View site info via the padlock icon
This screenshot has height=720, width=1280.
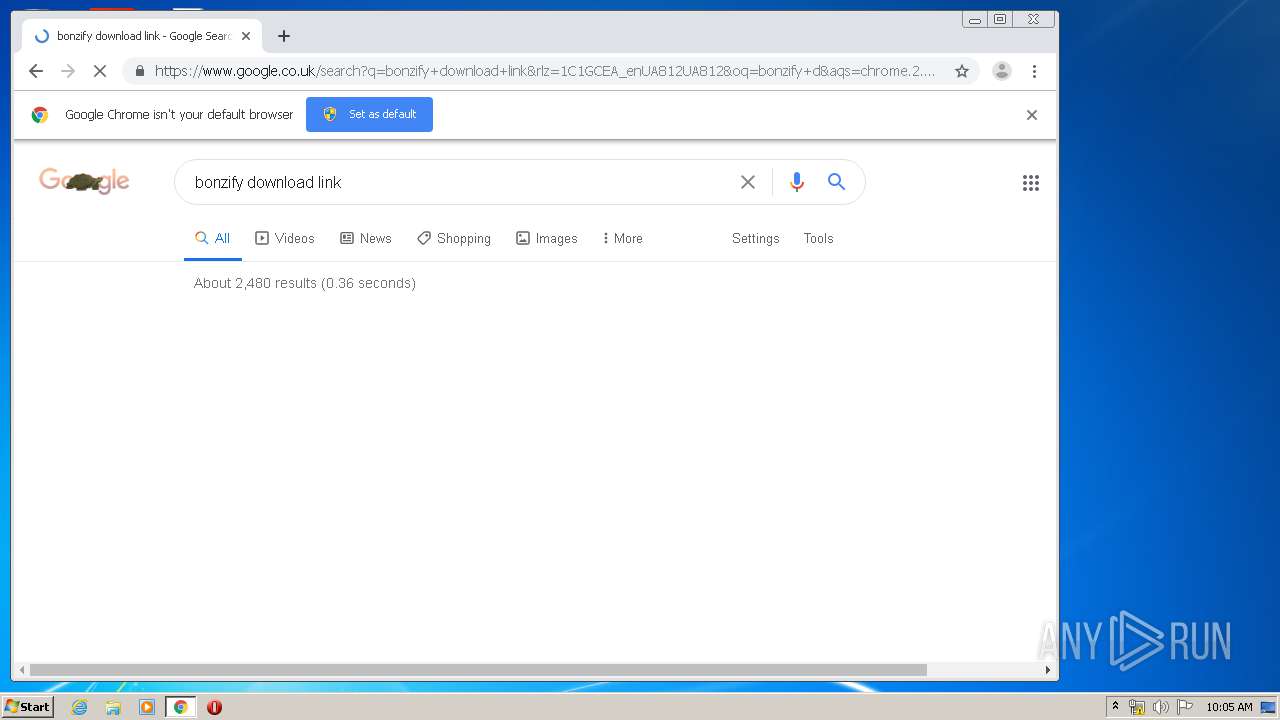tap(140, 71)
